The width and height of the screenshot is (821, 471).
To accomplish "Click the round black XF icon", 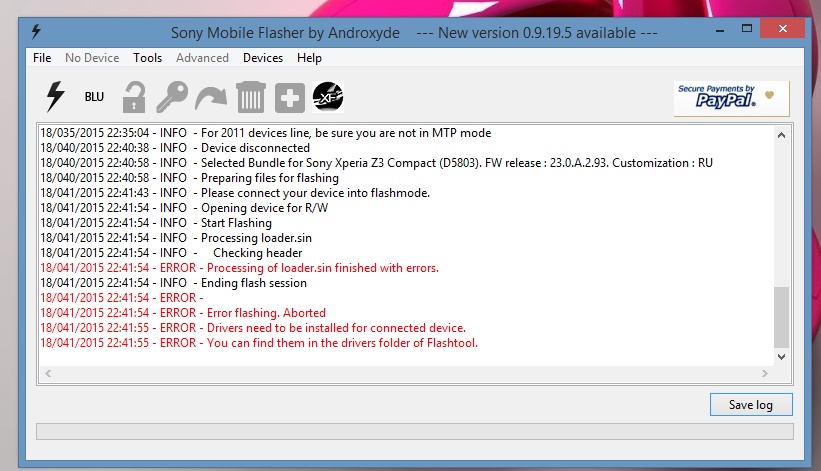I will [x=328, y=97].
